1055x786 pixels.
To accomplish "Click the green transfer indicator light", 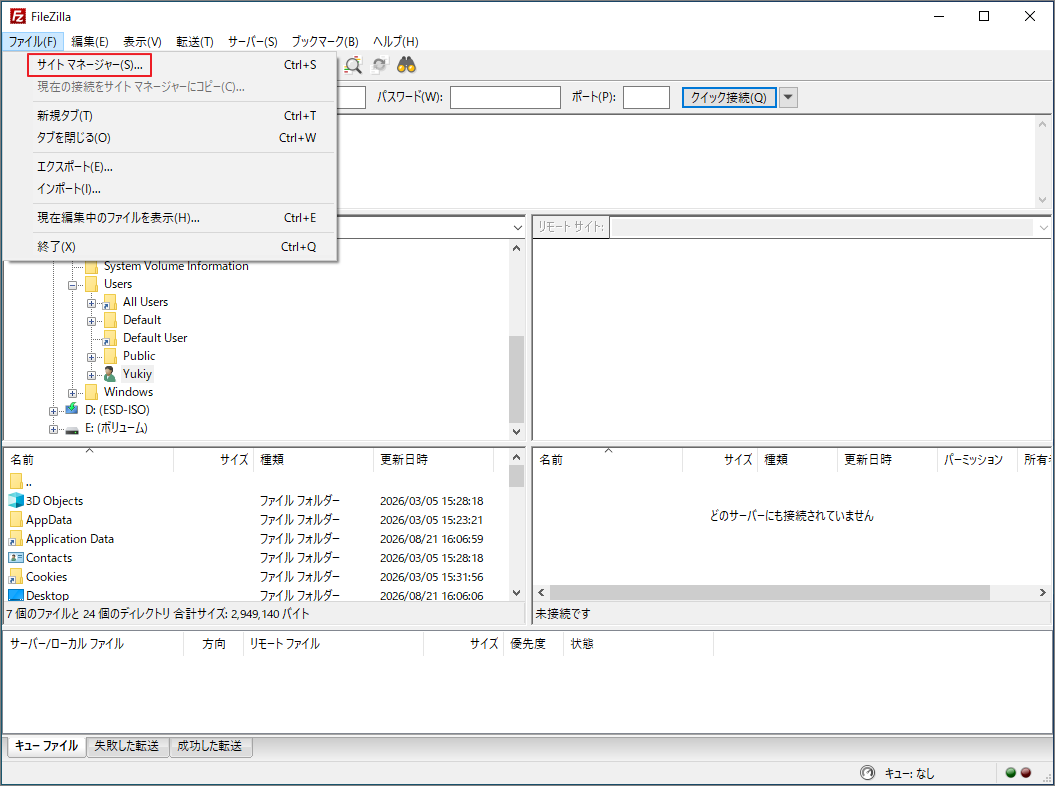I will pos(1011,773).
